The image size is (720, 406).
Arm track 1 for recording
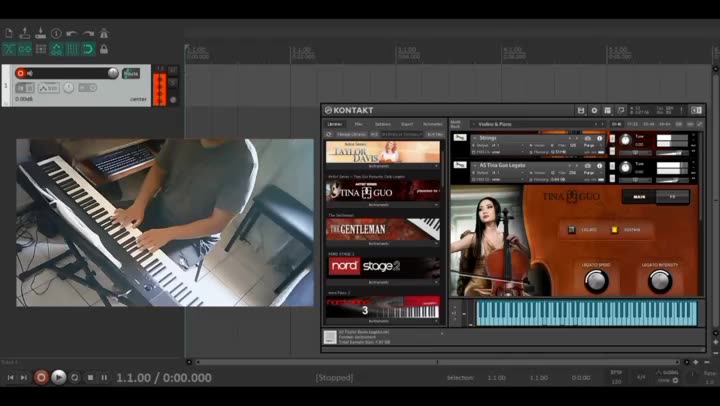pyautogui.click(x=20, y=73)
